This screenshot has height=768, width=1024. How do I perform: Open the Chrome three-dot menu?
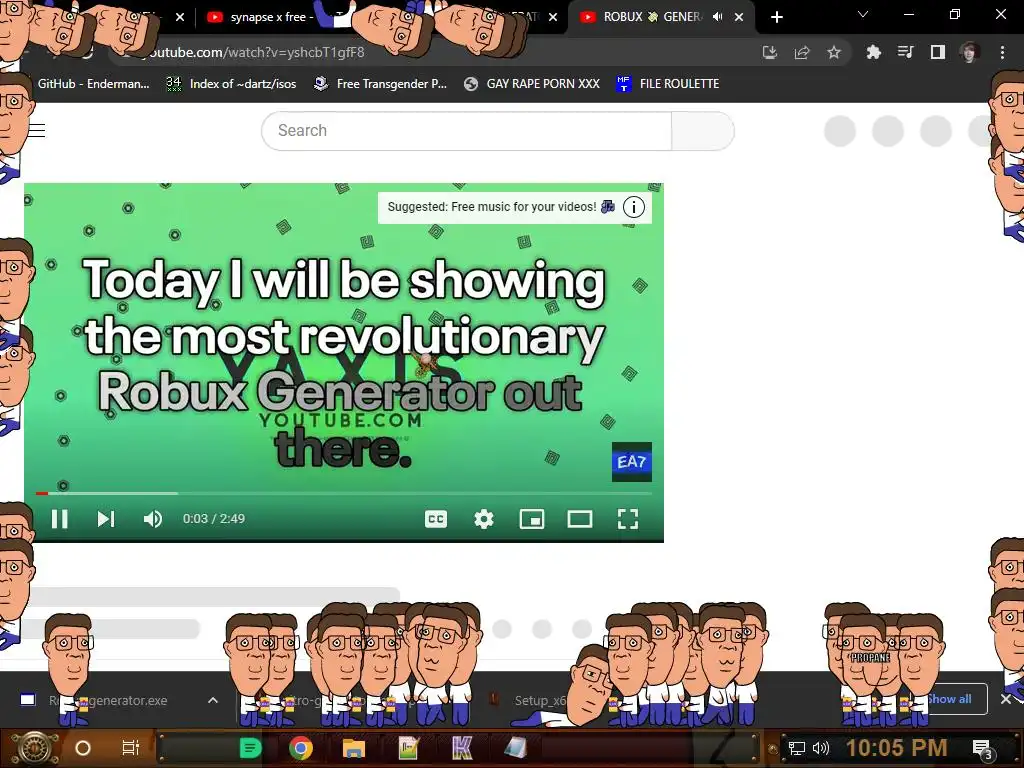coord(1002,52)
